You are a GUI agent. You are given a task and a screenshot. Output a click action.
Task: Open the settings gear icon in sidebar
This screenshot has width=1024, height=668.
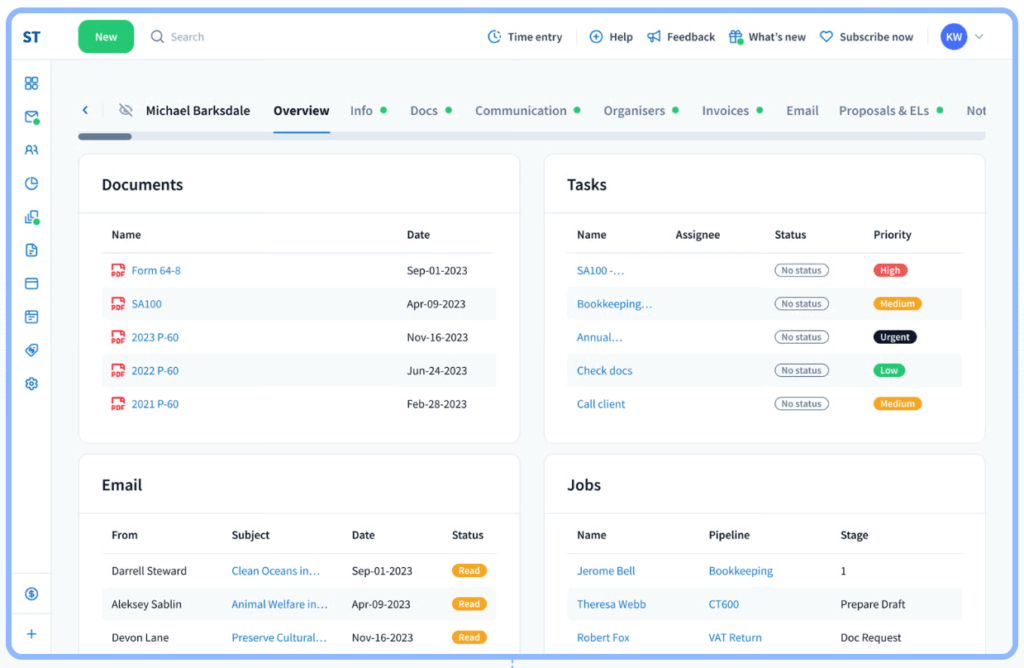coord(31,383)
